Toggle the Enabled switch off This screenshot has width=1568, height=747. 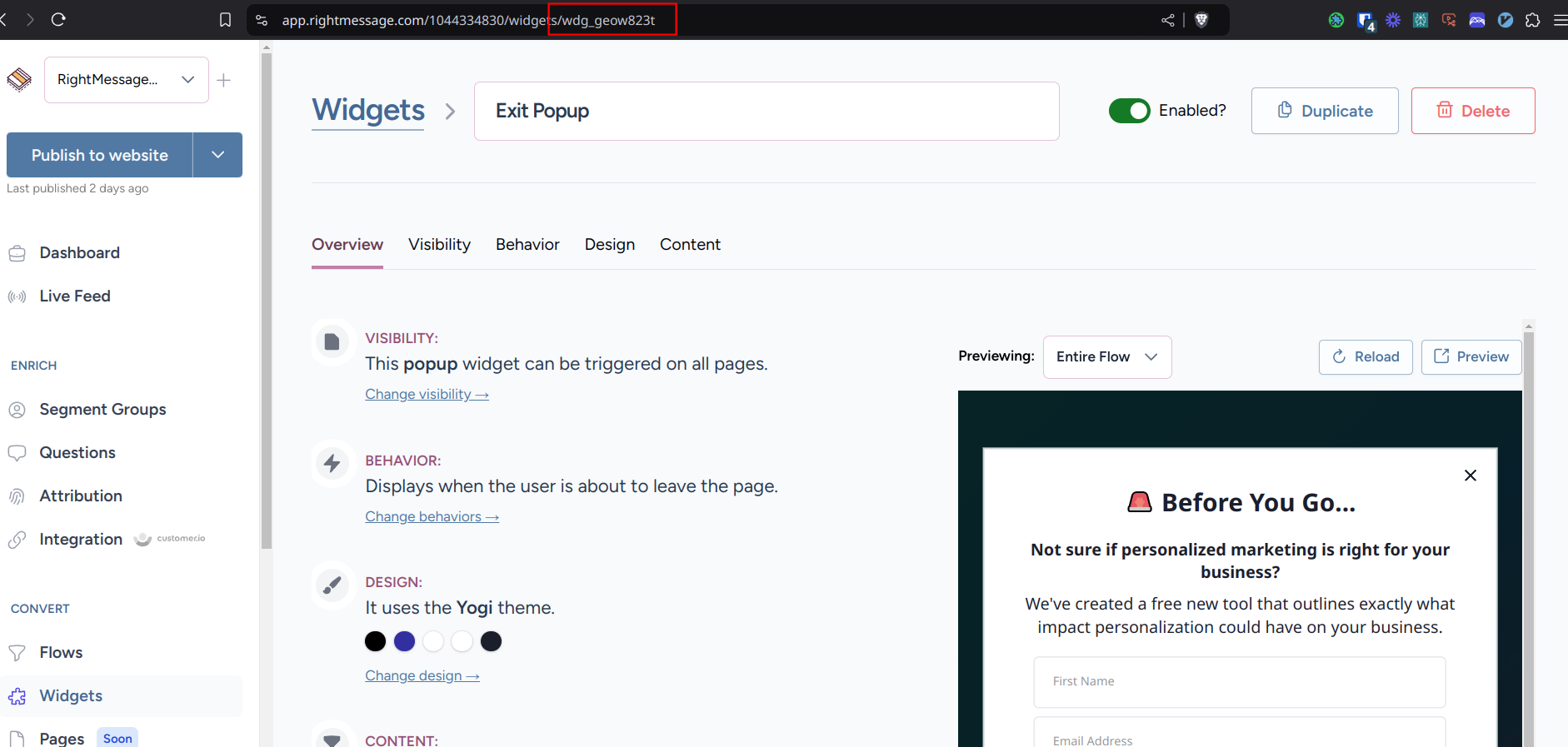pyautogui.click(x=1129, y=111)
